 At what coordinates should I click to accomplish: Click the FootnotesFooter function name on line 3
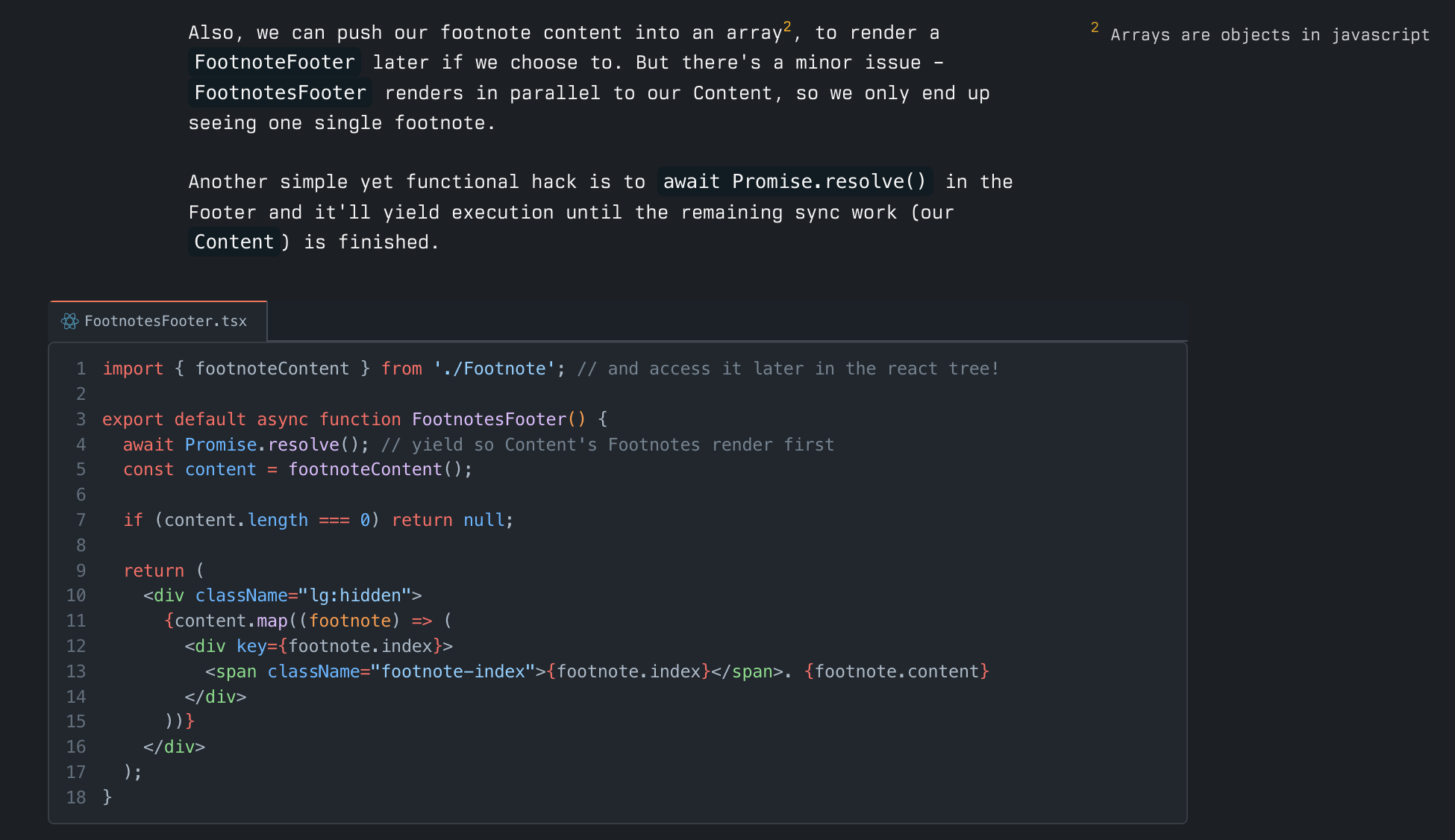489,419
